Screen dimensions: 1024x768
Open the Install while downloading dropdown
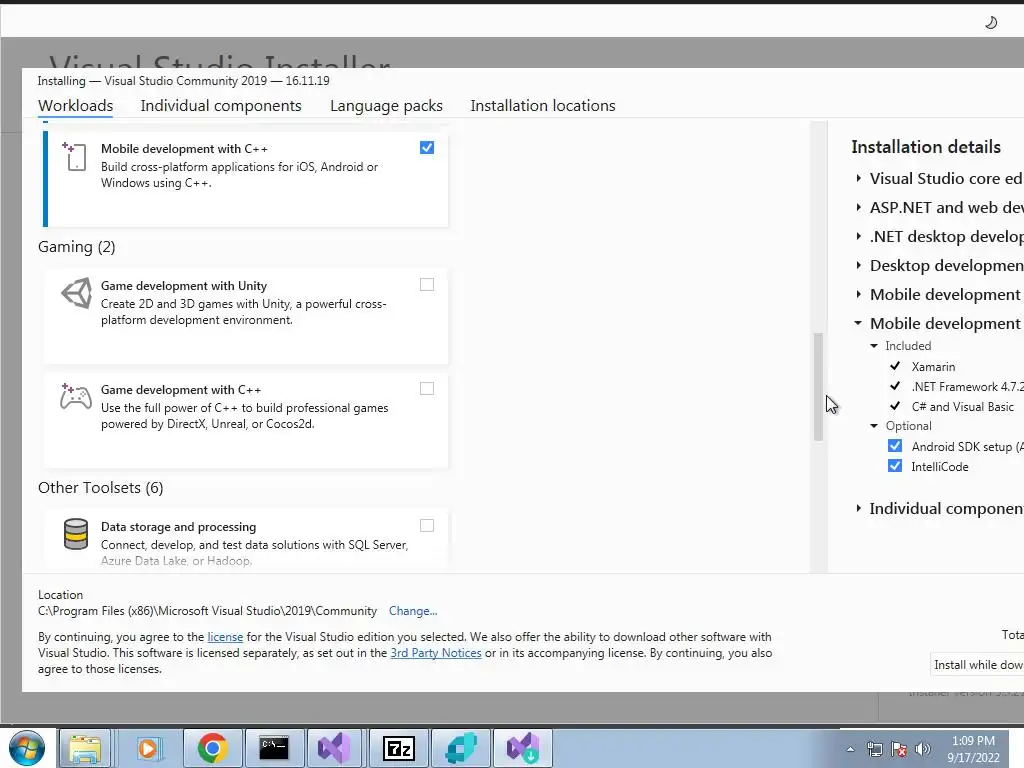977,665
